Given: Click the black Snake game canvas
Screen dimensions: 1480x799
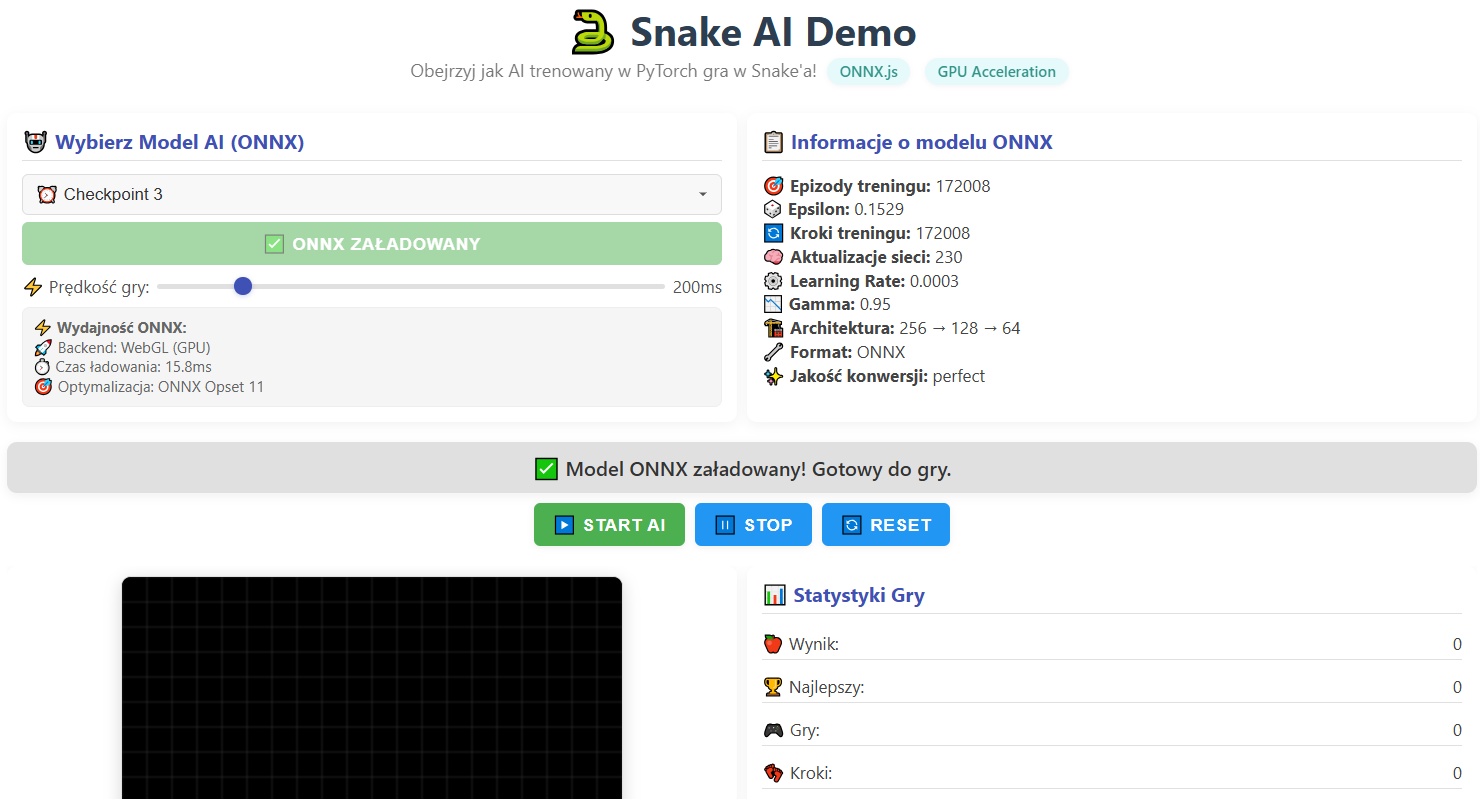Looking at the screenshot, I should [371, 688].
